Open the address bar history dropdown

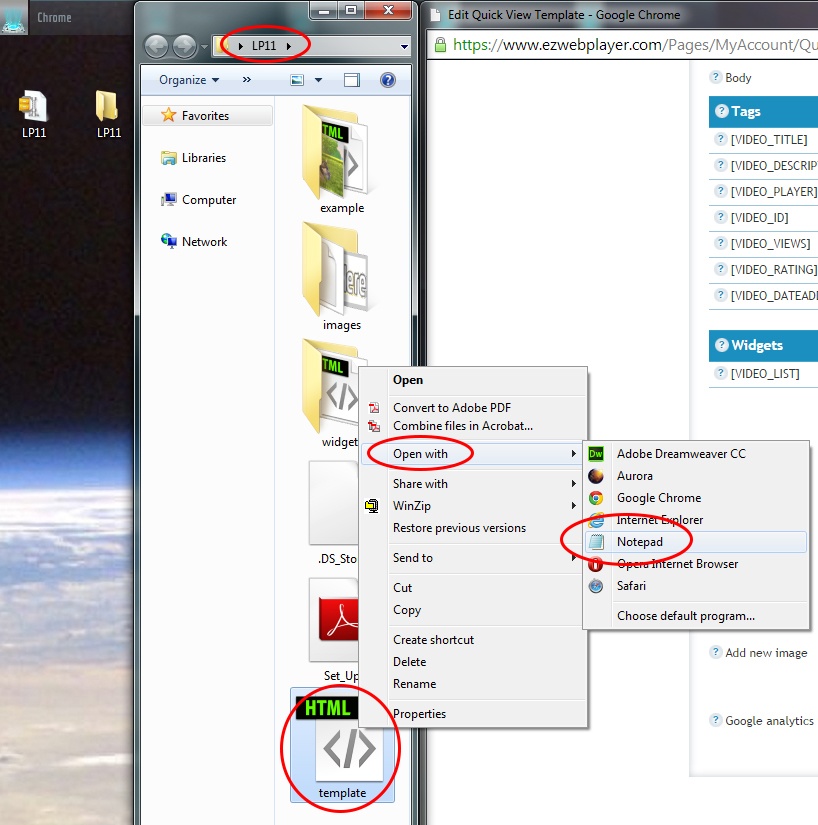tap(404, 46)
